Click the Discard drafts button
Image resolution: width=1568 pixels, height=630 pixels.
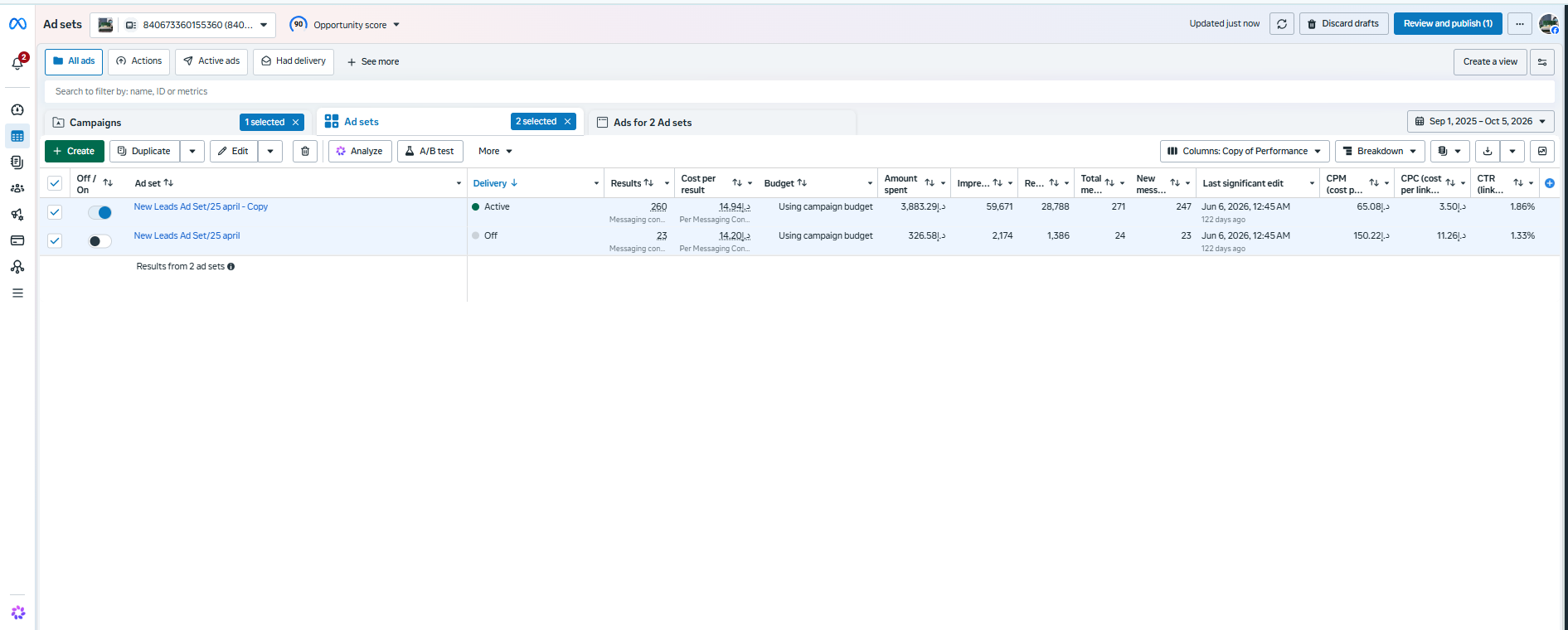coord(1344,24)
